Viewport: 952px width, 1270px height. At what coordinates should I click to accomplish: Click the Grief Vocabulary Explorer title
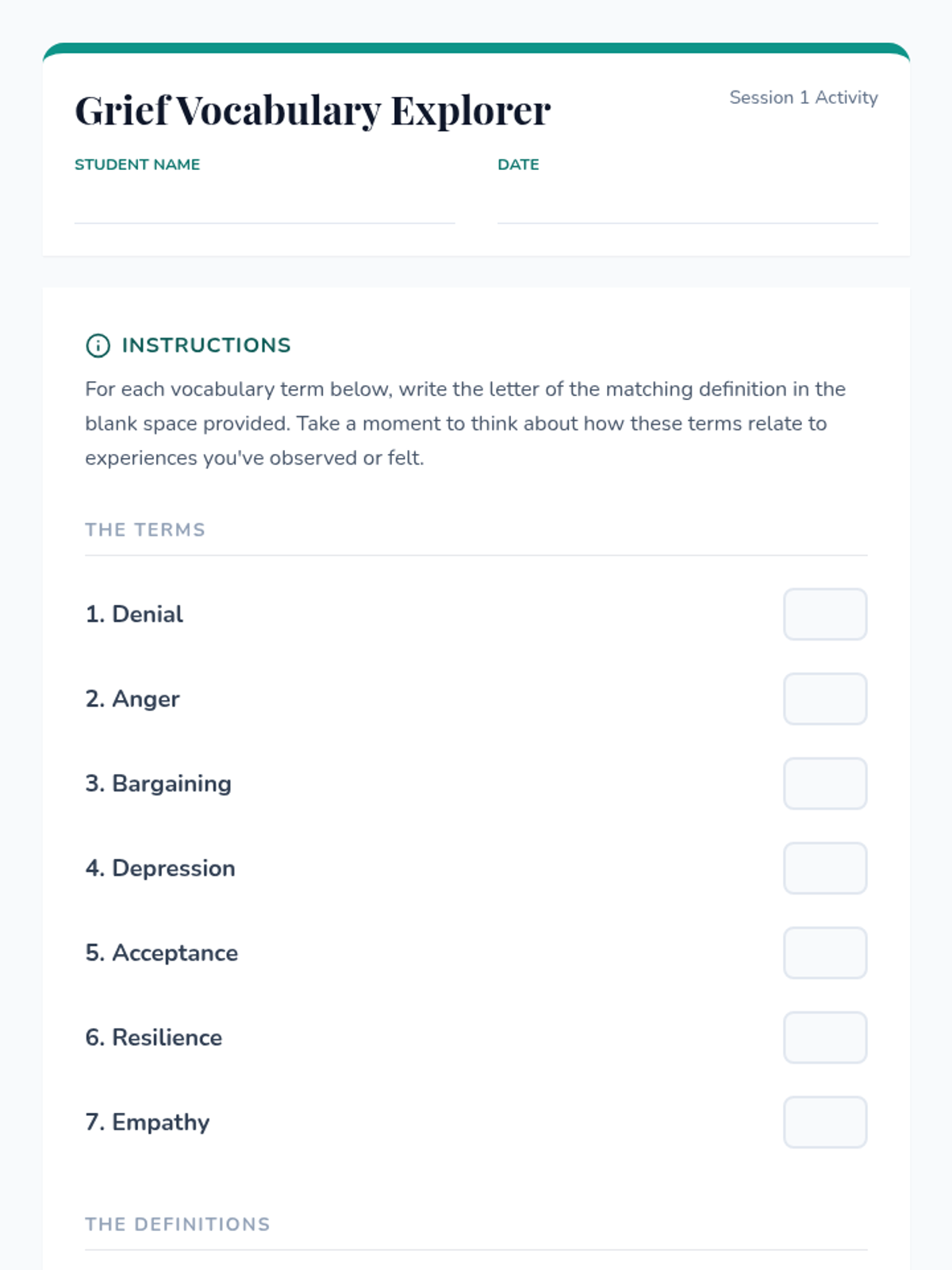tap(313, 110)
